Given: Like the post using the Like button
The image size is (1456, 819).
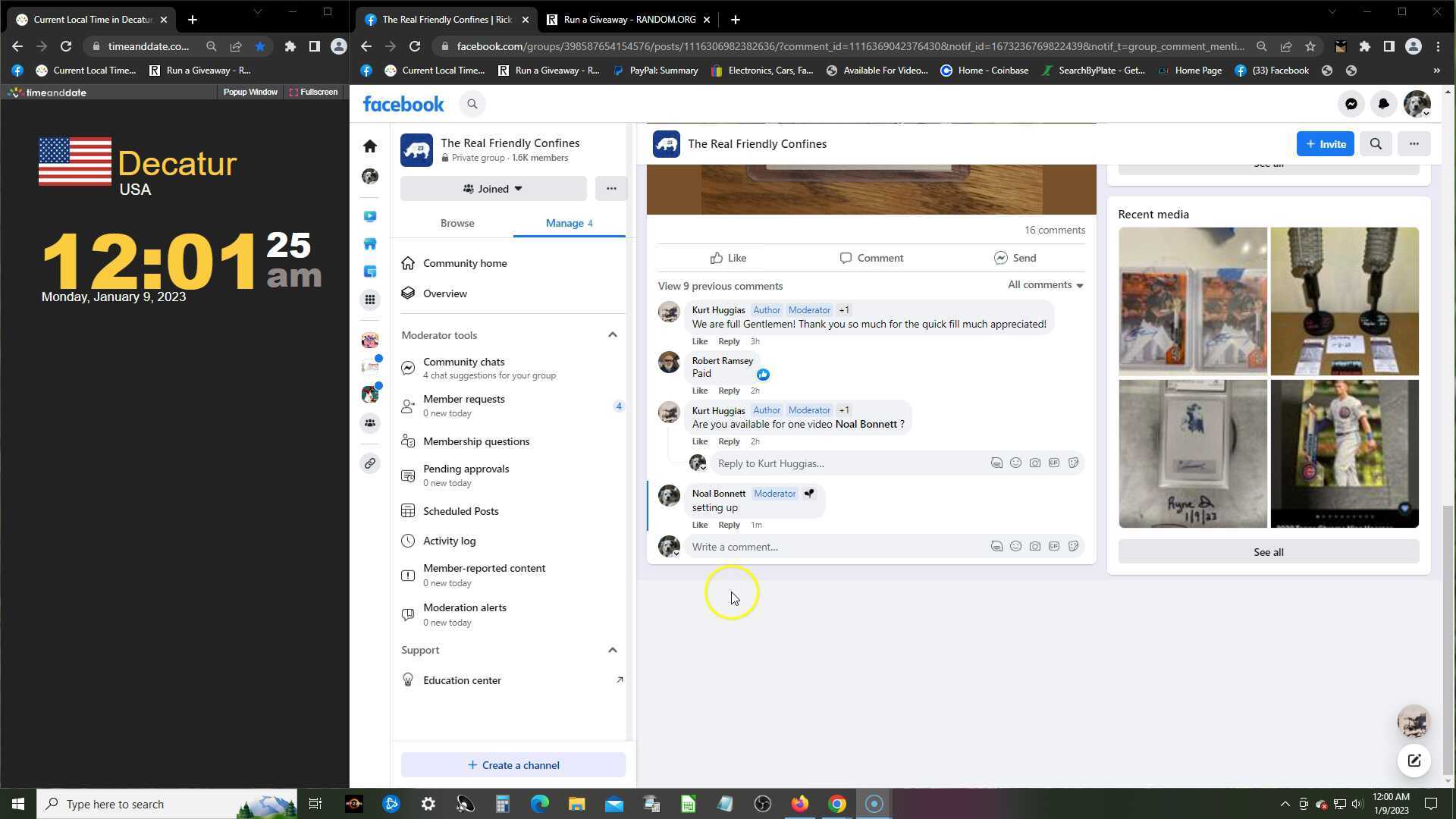Looking at the screenshot, I should tap(728, 258).
